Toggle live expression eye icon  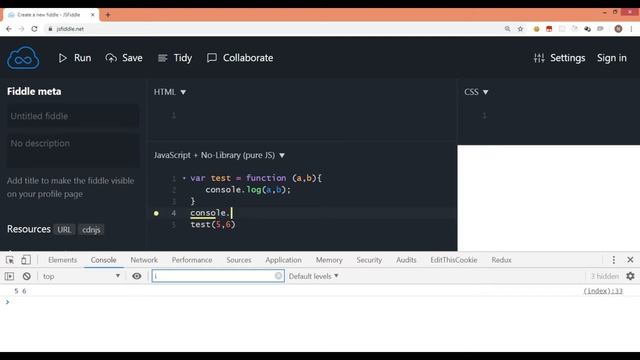[137, 276]
